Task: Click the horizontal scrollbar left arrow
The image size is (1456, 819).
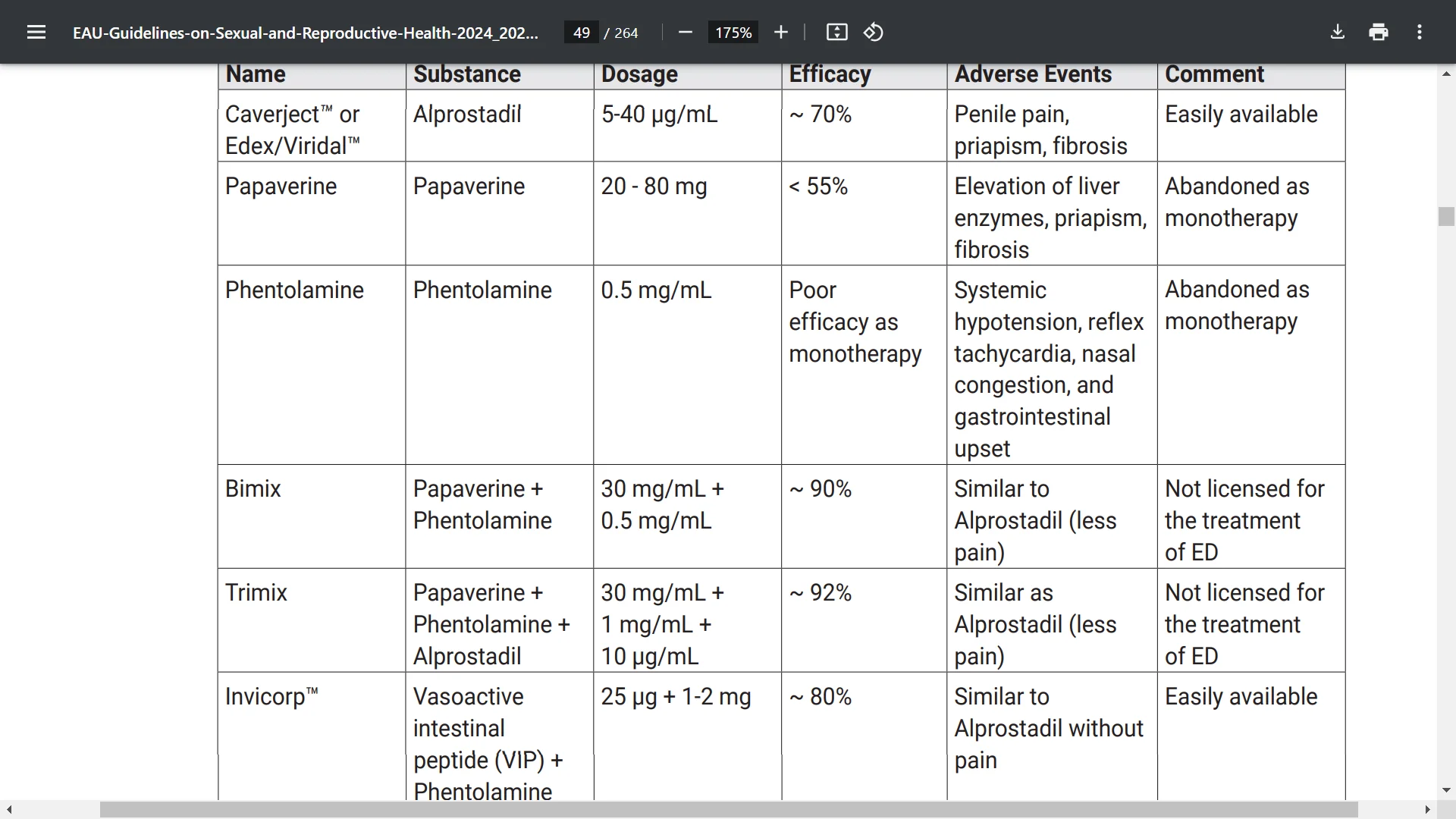Action: (9, 810)
